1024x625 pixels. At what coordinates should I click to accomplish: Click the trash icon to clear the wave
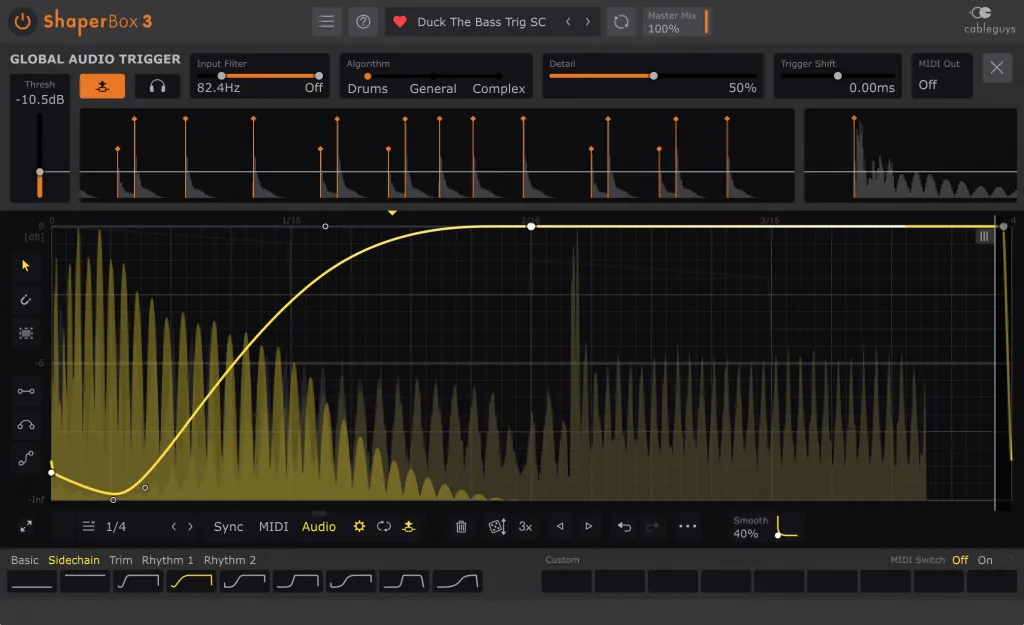coord(461,526)
